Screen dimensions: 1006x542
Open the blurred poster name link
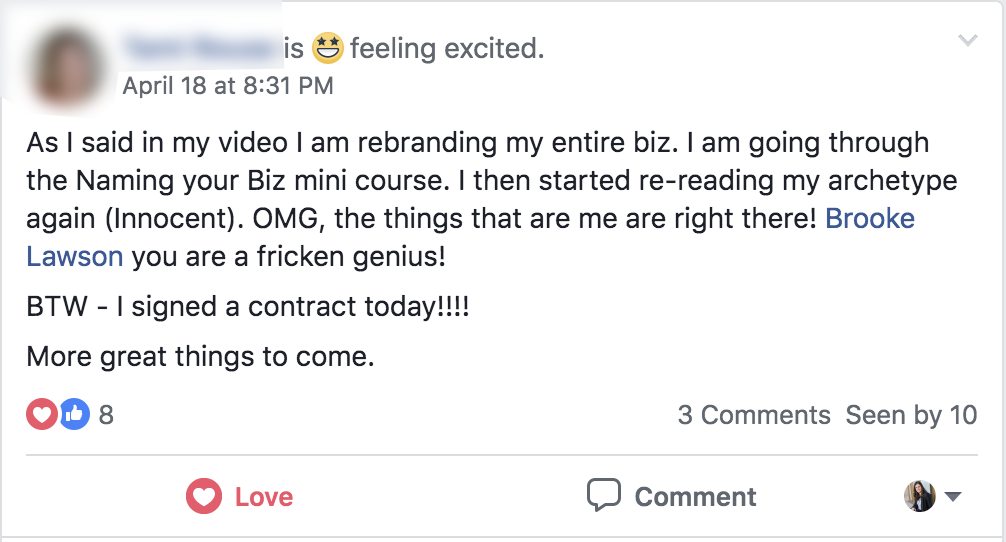point(200,47)
